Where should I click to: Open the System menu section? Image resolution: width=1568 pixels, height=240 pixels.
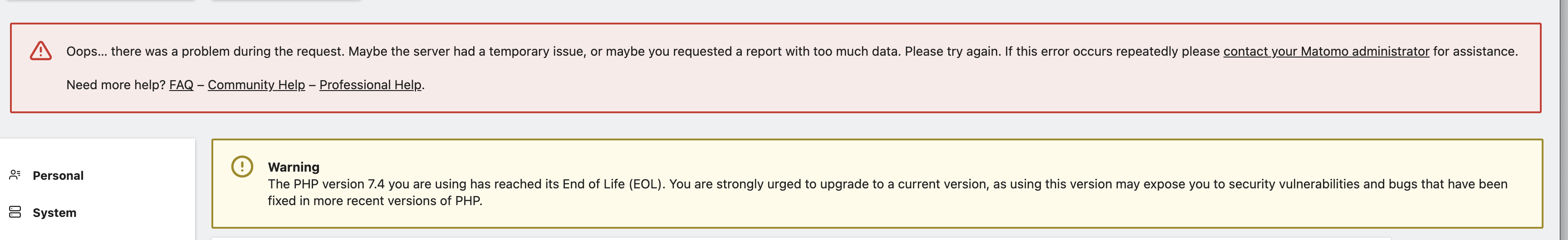[54, 213]
